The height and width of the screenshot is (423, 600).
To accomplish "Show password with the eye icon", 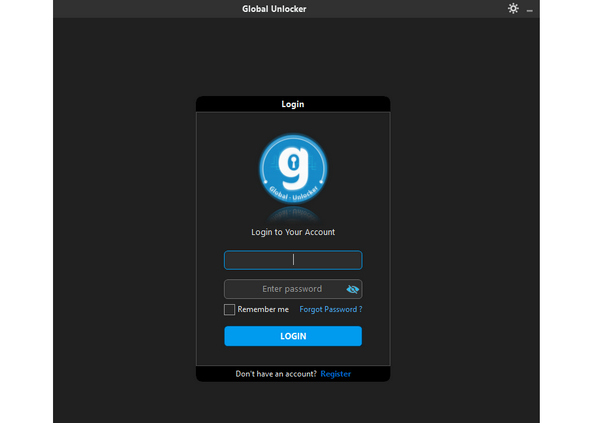I will coord(352,289).
